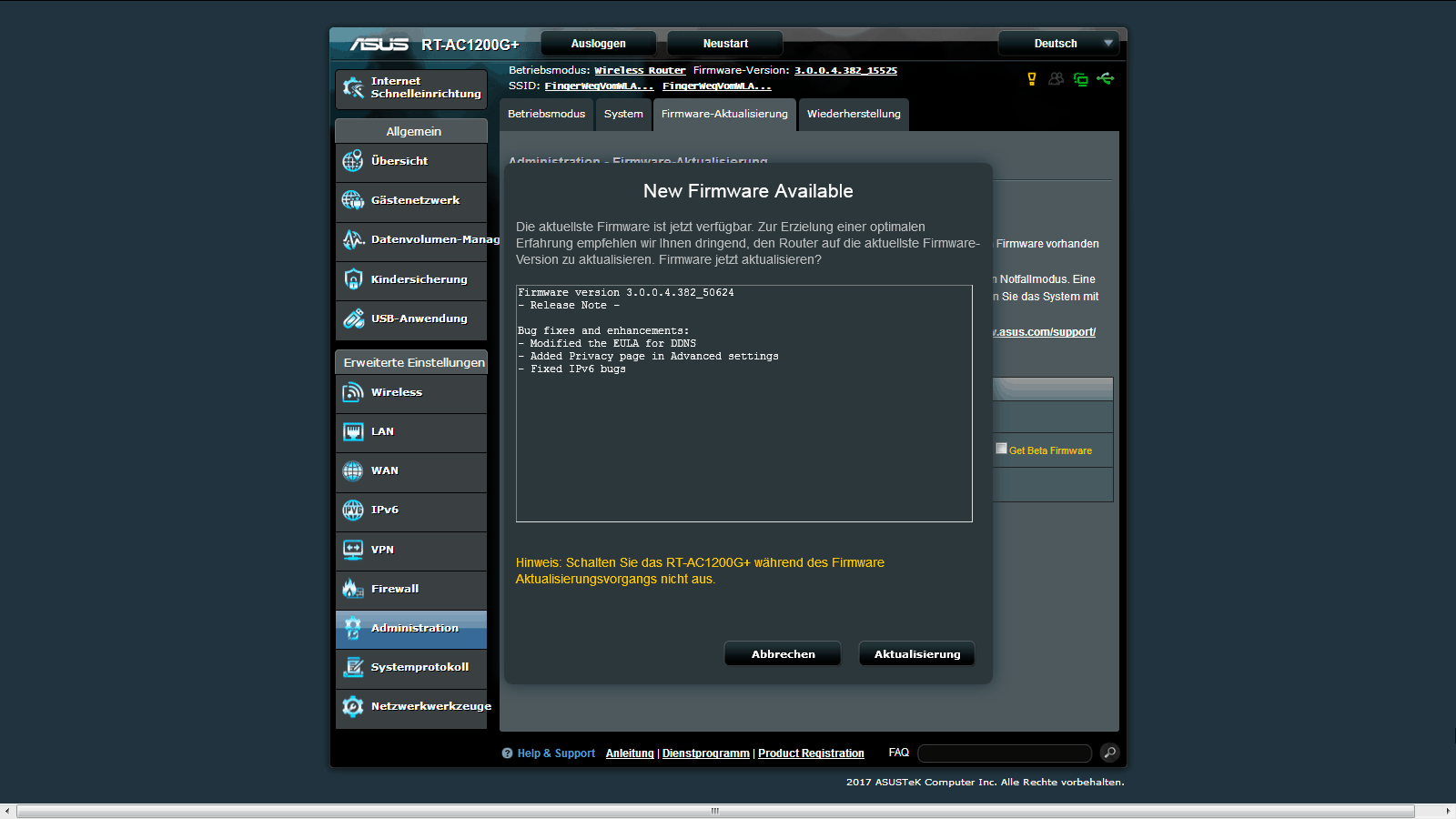Click the Systemprotokoll notepad icon
1456x819 pixels.
coord(353,667)
